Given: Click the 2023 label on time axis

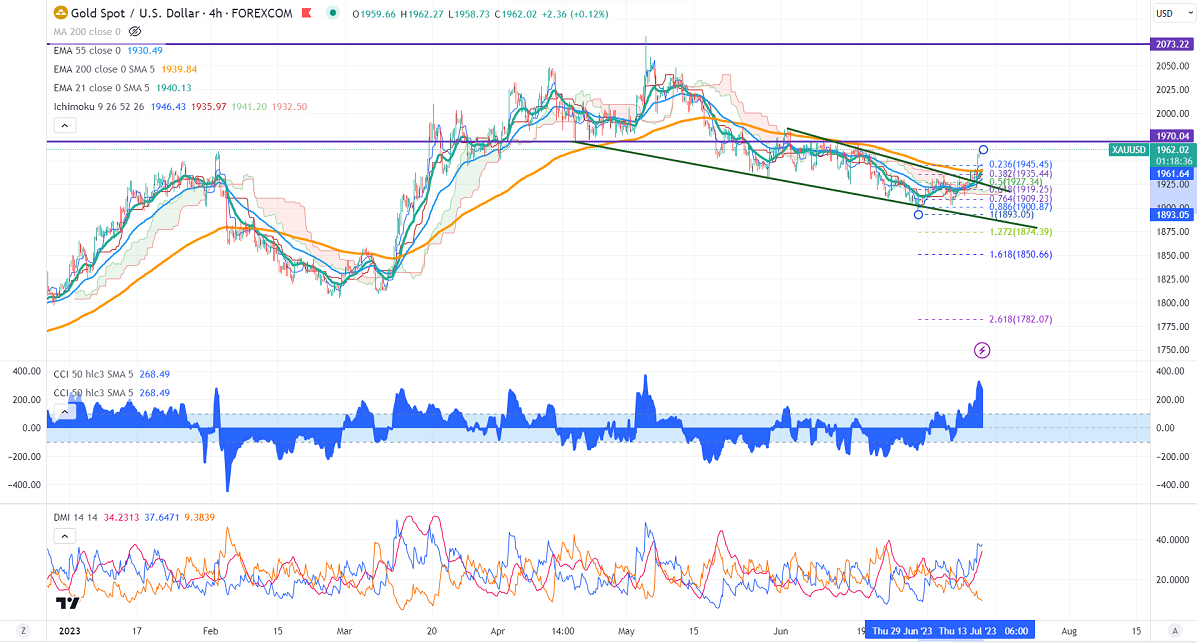Looking at the screenshot, I should pyautogui.click(x=69, y=631).
